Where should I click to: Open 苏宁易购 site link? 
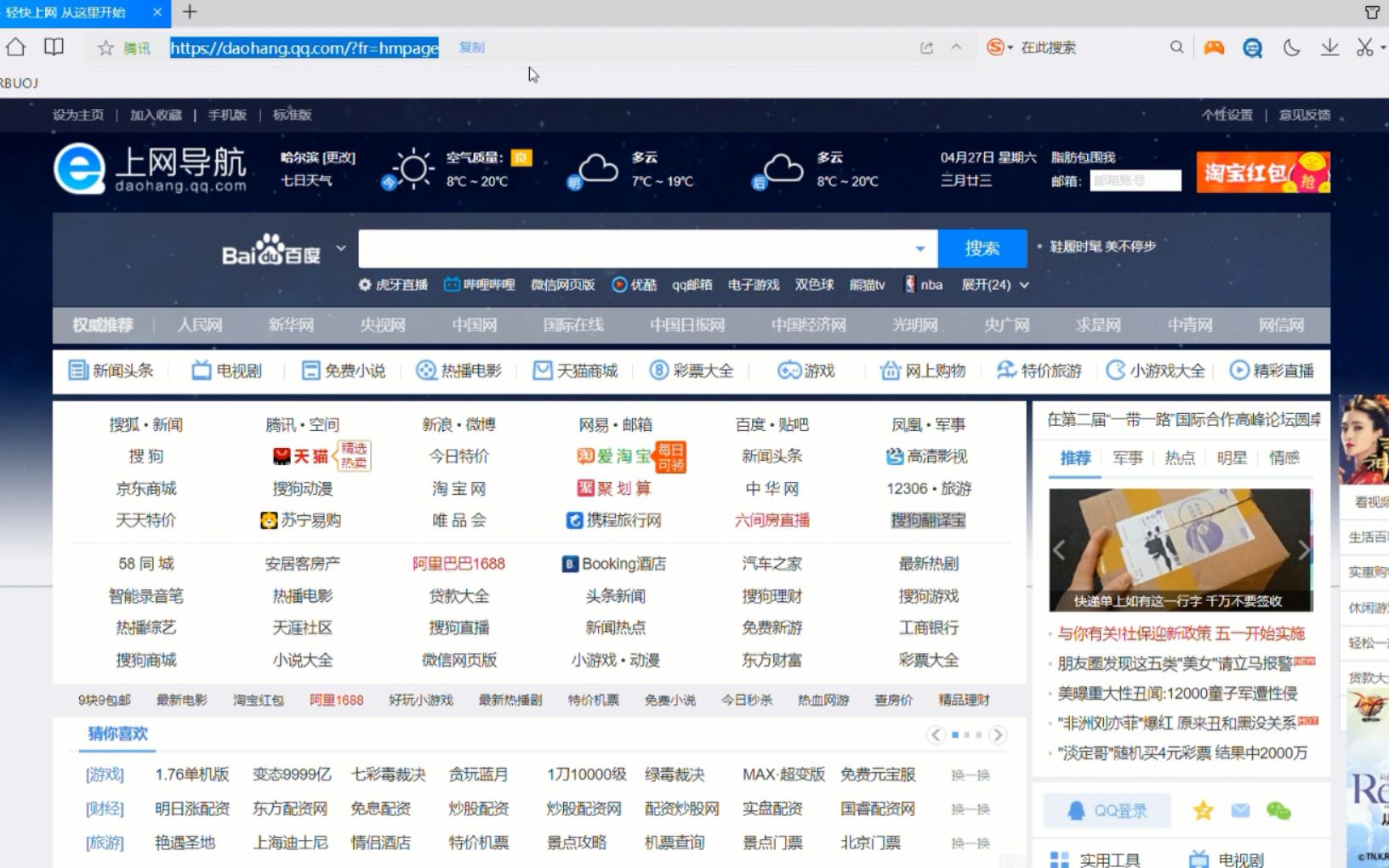(x=301, y=520)
